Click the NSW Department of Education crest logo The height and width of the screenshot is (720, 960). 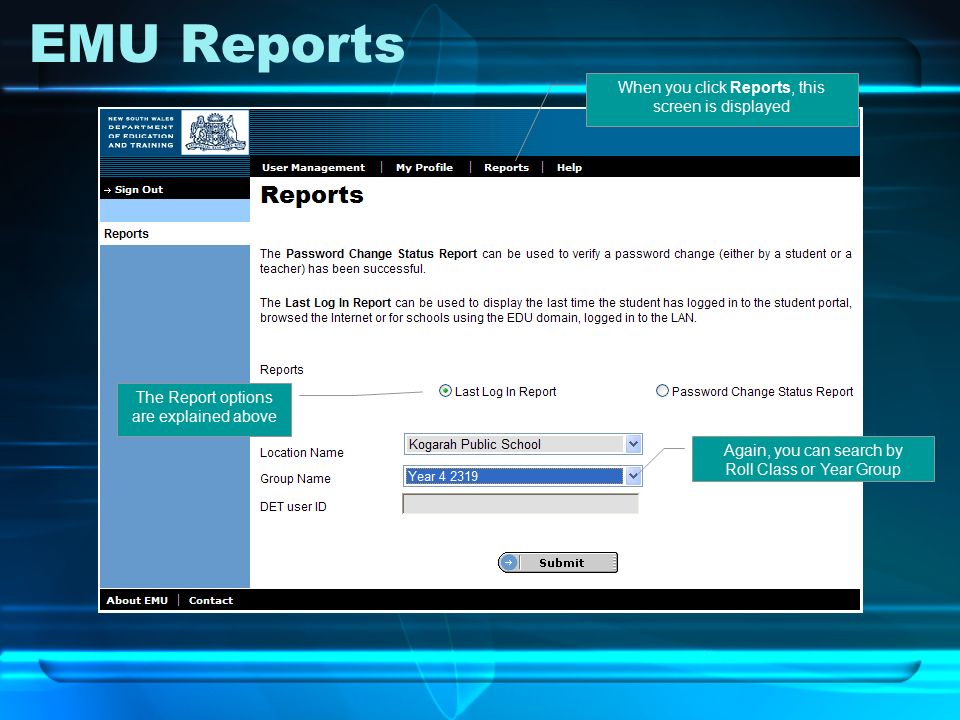click(x=215, y=132)
